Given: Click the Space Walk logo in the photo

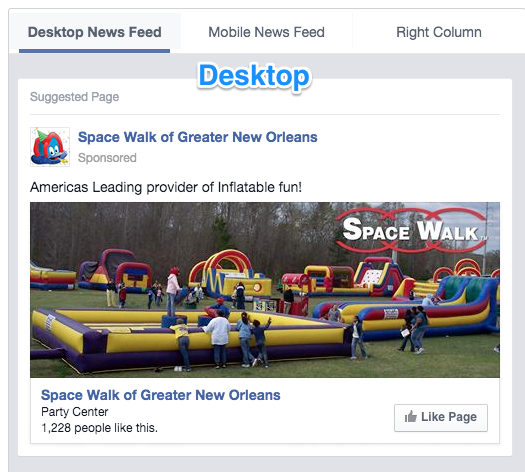Looking at the screenshot, I should pyautogui.click(x=411, y=230).
